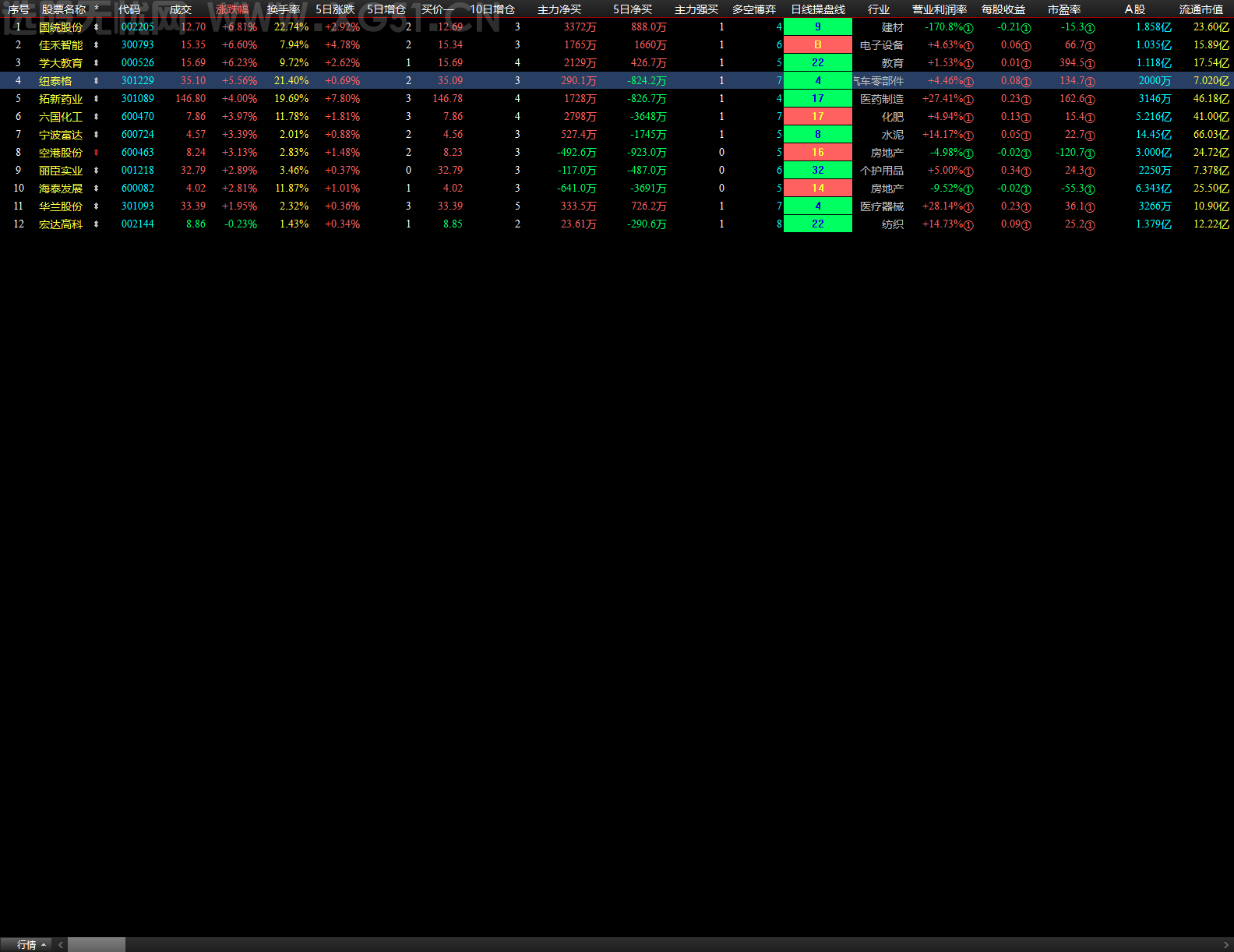This screenshot has width=1234, height=952.
Task: Click circled icon after +28.14% profit margin
Action: tap(969, 207)
